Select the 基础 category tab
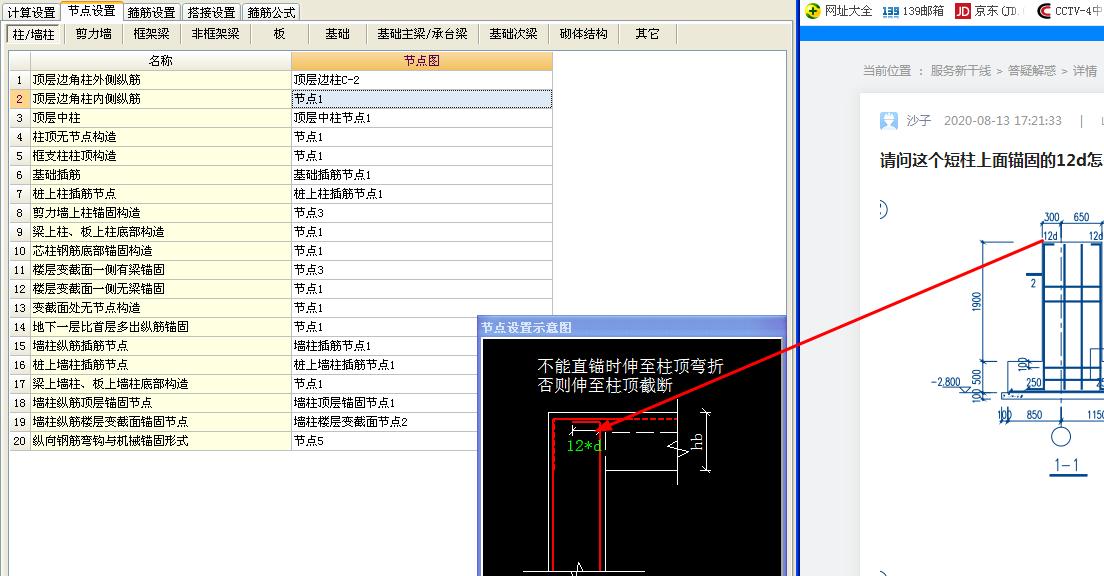Image resolution: width=1104 pixels, height=576 pixels. (337, 34)
